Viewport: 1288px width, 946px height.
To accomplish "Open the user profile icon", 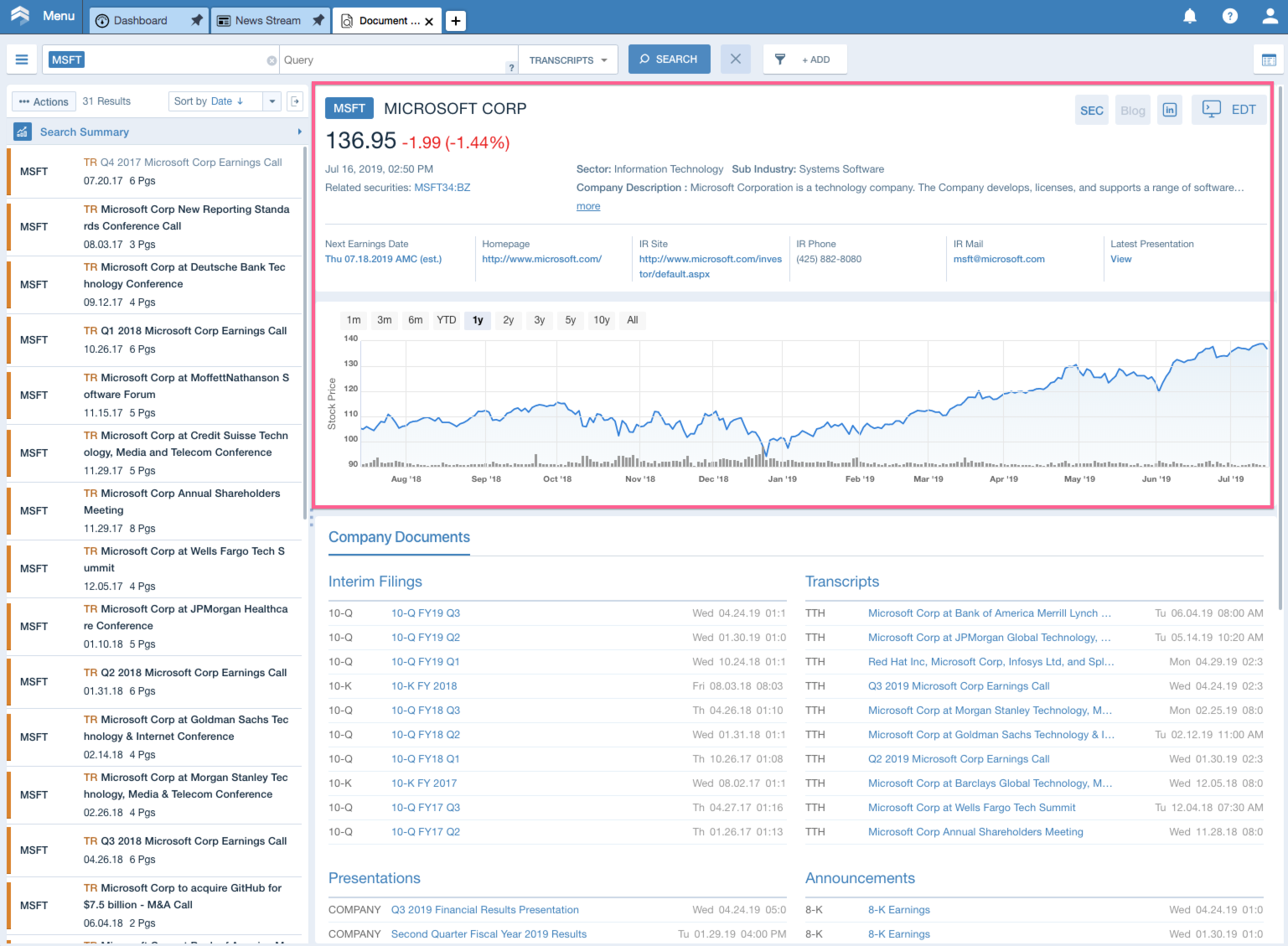I will pyautogui.click(x=1270, y=16).
